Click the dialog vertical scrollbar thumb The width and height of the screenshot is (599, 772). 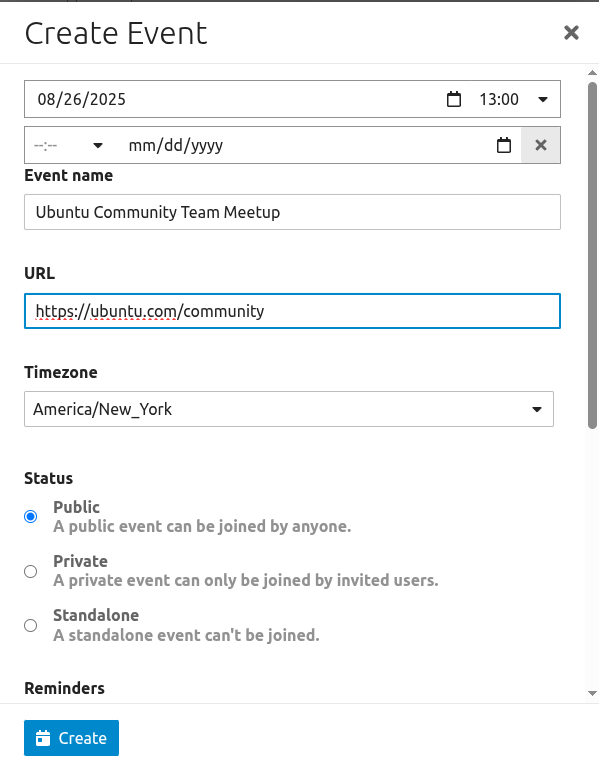click(592, 255)
